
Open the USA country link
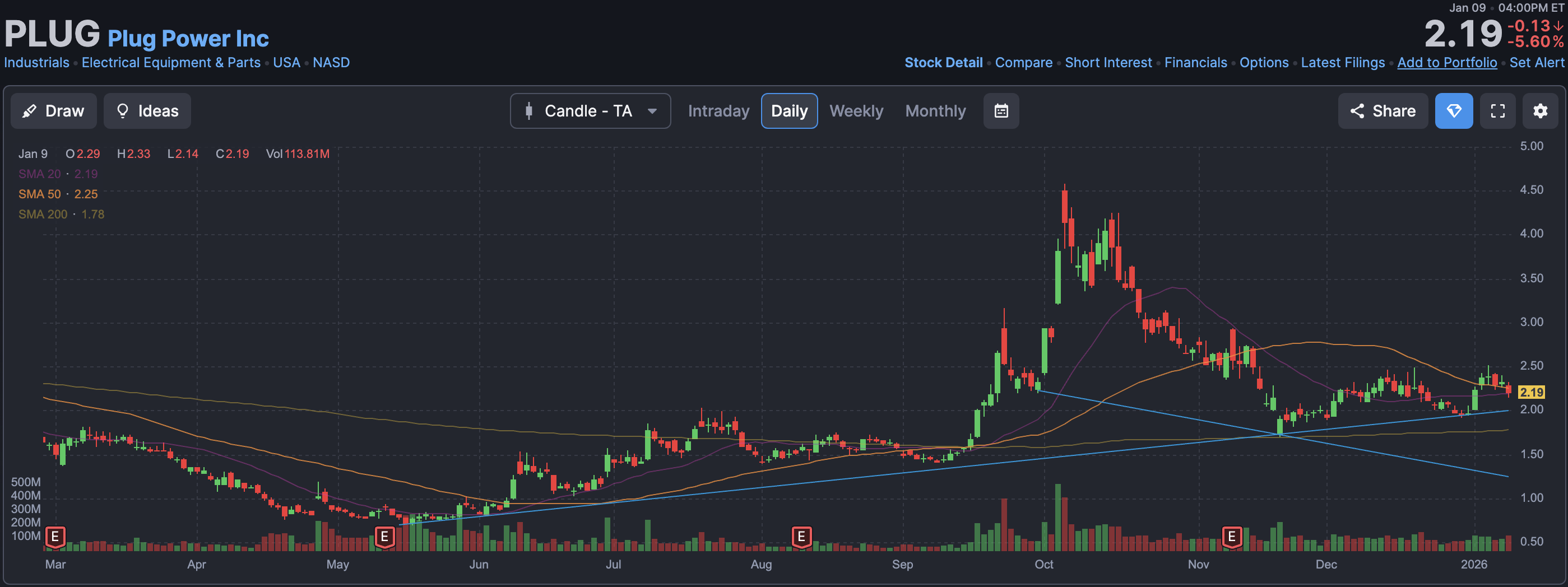click(287, 63)
